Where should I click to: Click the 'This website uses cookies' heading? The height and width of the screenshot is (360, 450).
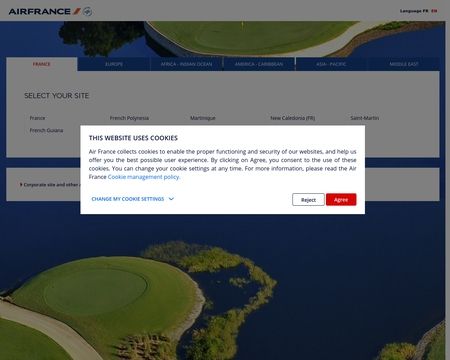[133, 138]
